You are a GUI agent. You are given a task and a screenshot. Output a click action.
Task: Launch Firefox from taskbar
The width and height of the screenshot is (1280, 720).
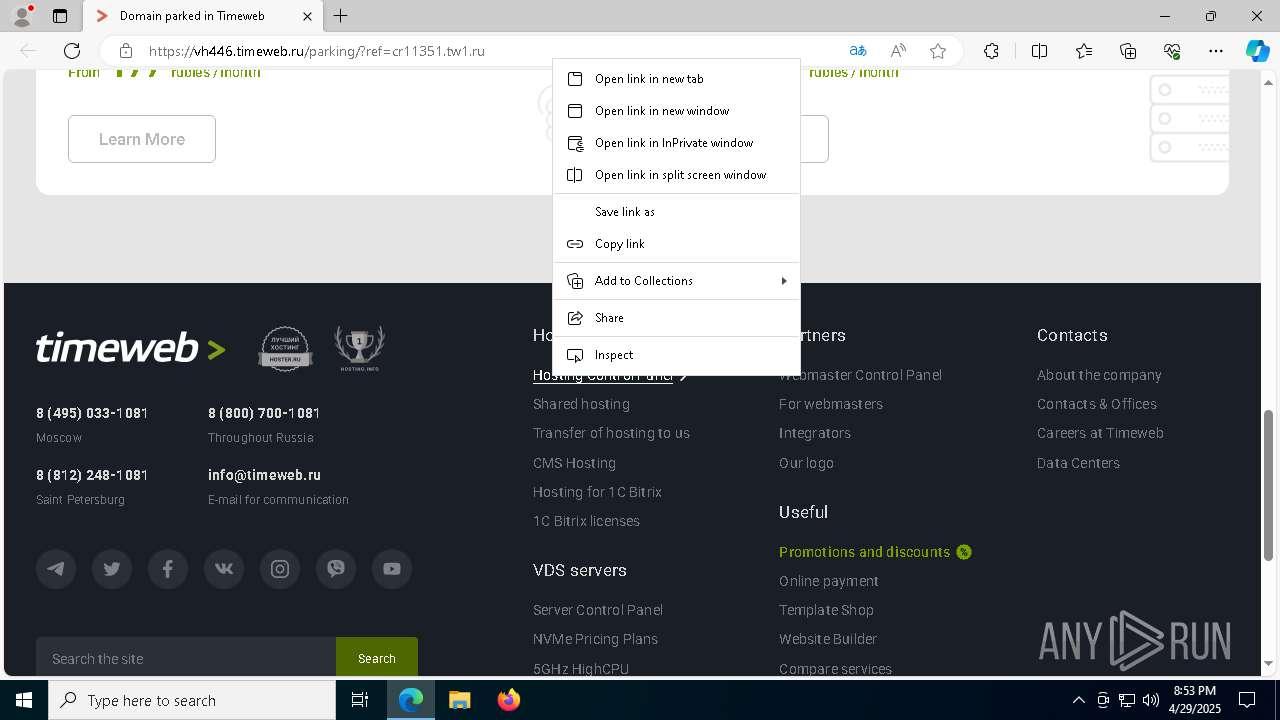click(508, 700)
